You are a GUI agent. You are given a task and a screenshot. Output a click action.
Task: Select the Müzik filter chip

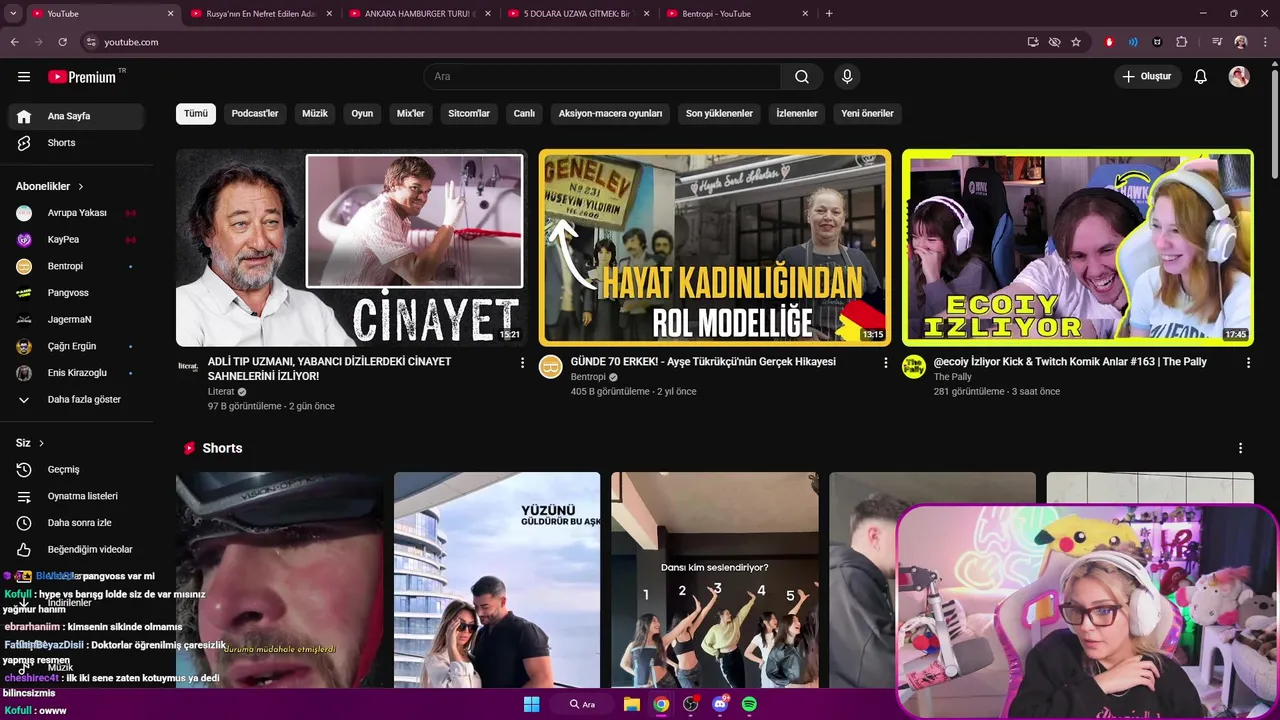[x=315, y=114]
